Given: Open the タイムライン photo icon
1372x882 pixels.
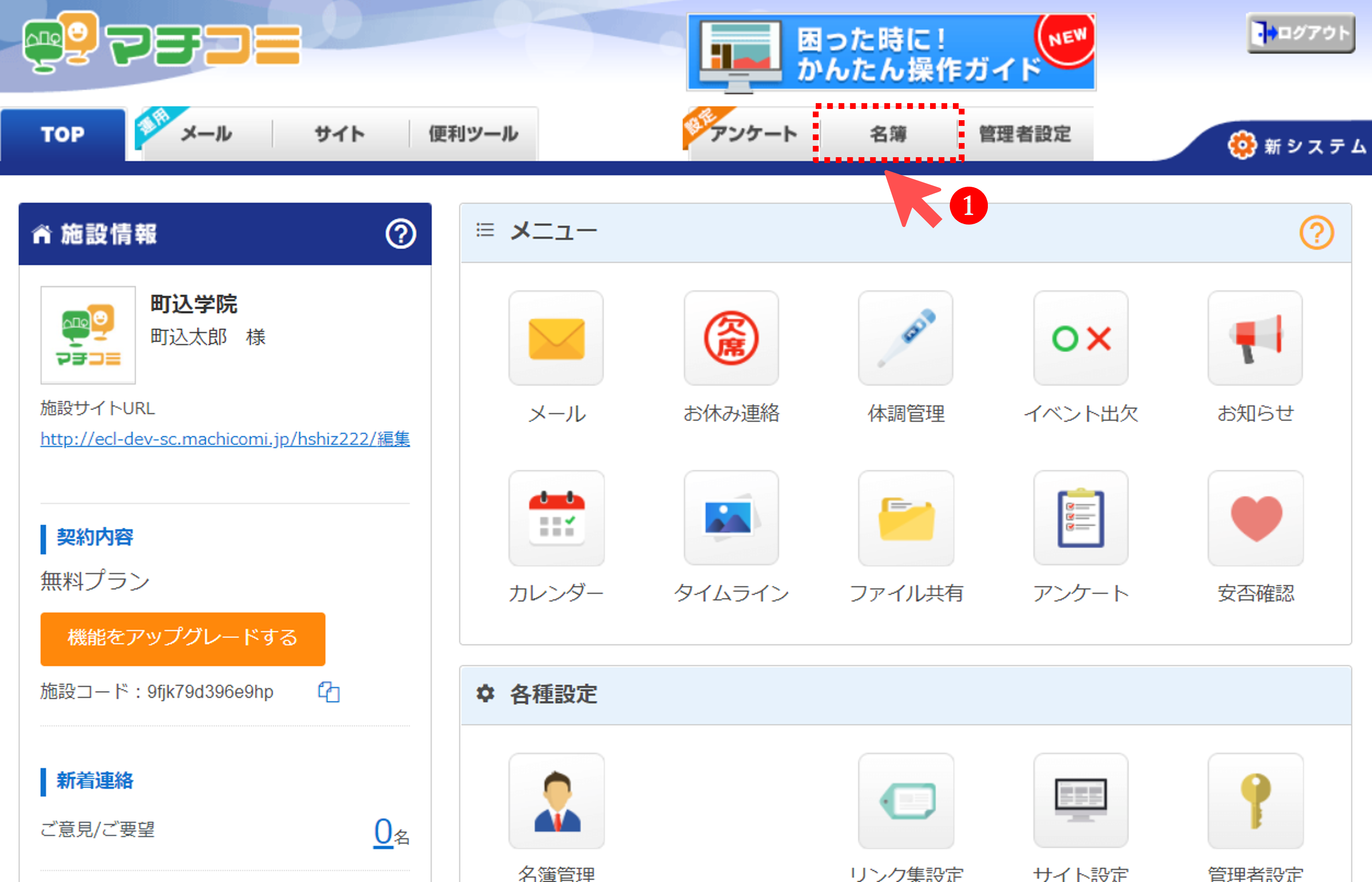Looking at the screenshot, I should point(731,518).
